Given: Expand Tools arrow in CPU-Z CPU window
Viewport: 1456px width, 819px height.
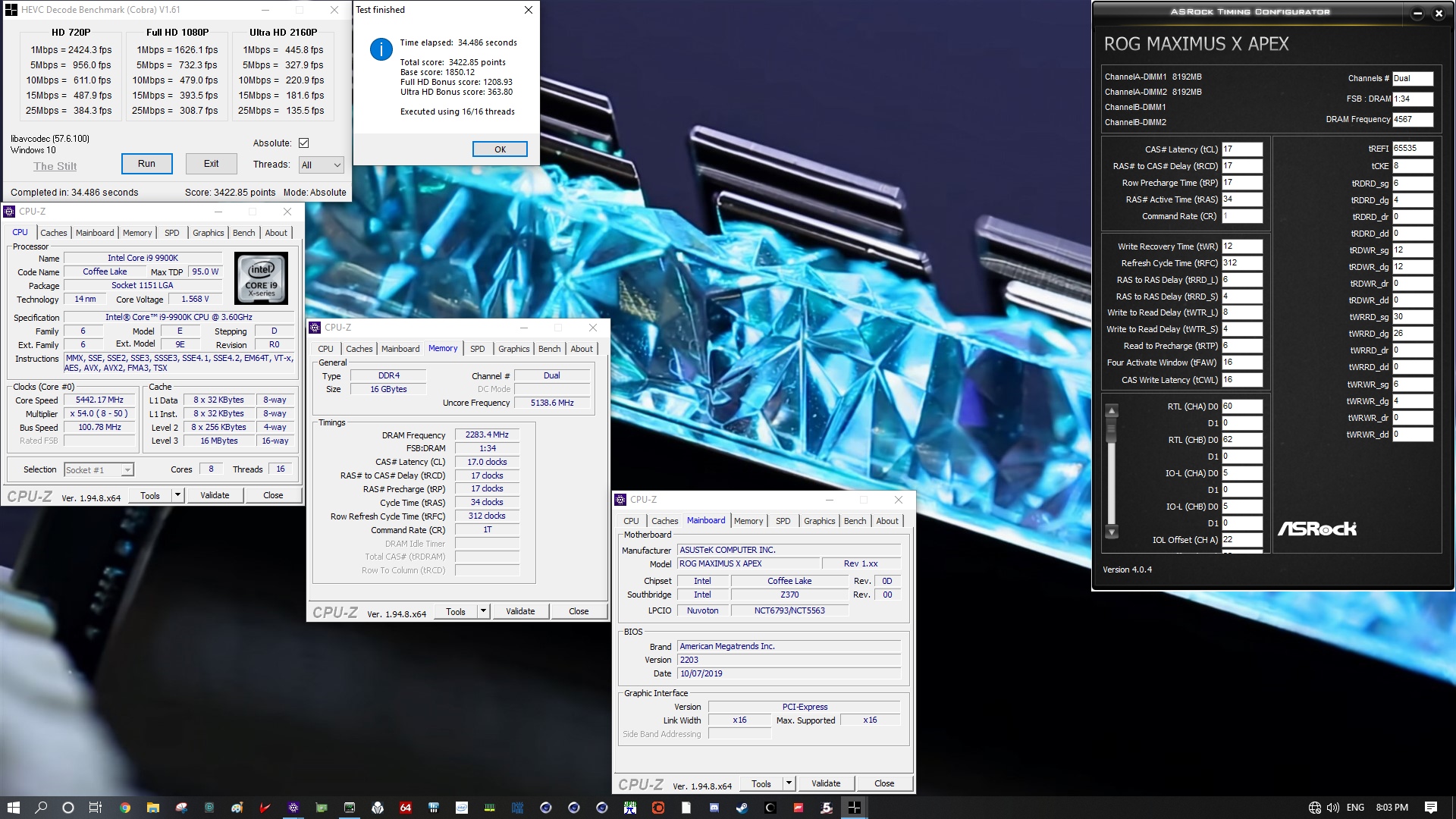Looking at the screenshot, I should 177,495.
